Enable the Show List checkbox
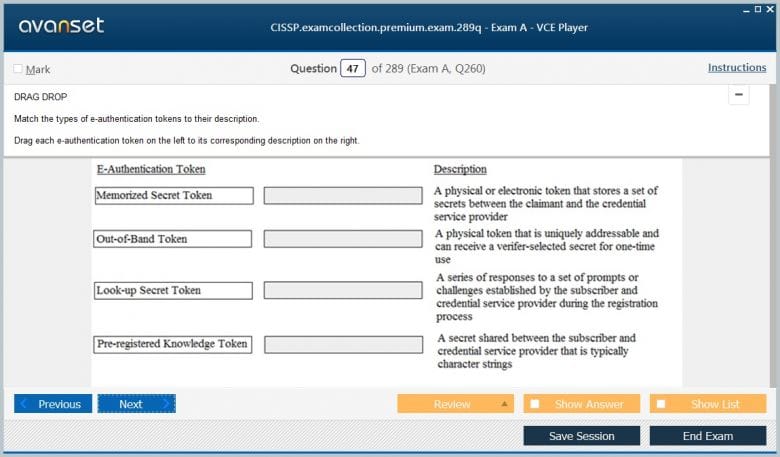This screenshot has height=457, width=780. [x=661, y=404]
